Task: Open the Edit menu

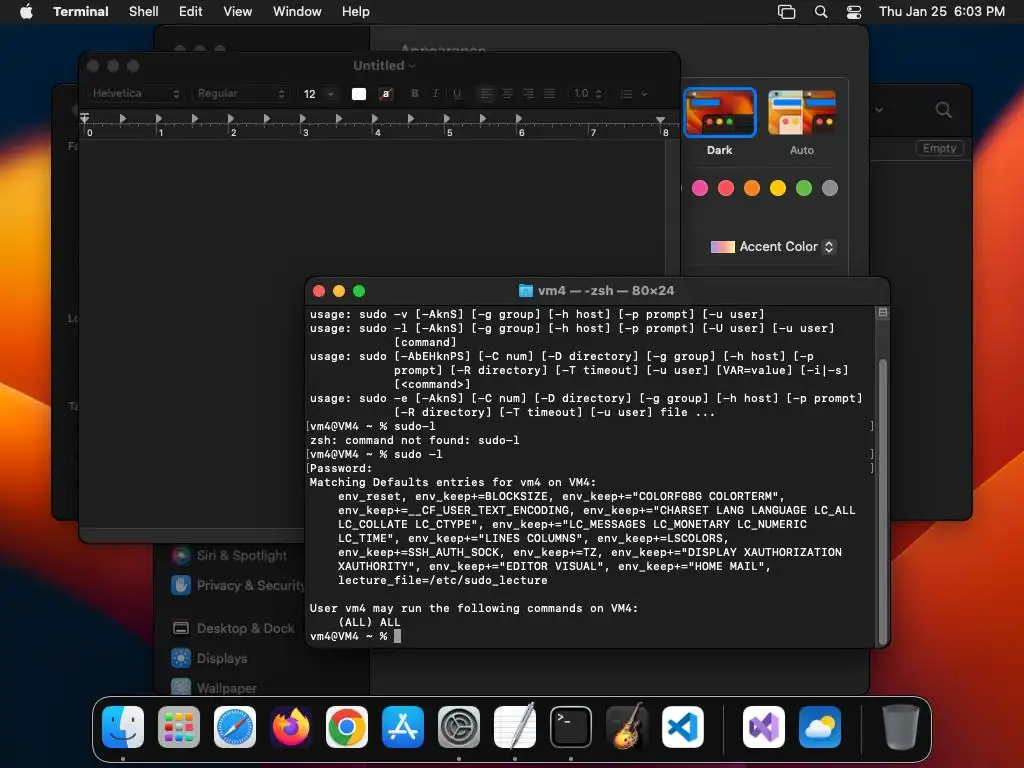Action: pyautogui.click(x=191, y=12)
